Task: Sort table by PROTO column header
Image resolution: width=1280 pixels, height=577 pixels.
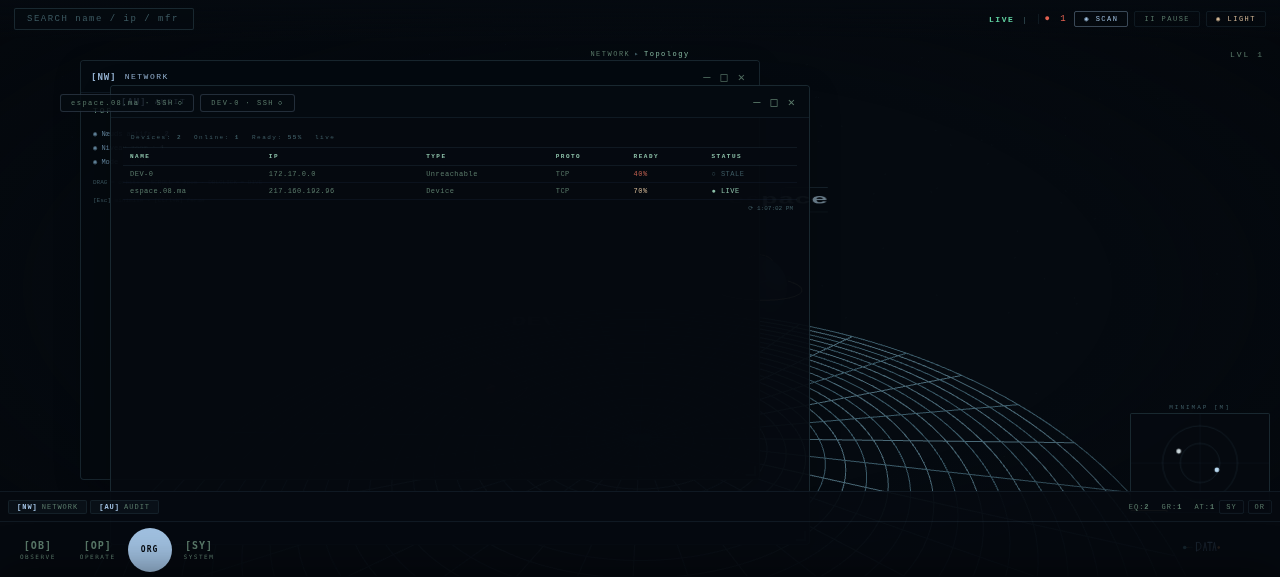Action: pyautogui.click(x=568, y=156)
